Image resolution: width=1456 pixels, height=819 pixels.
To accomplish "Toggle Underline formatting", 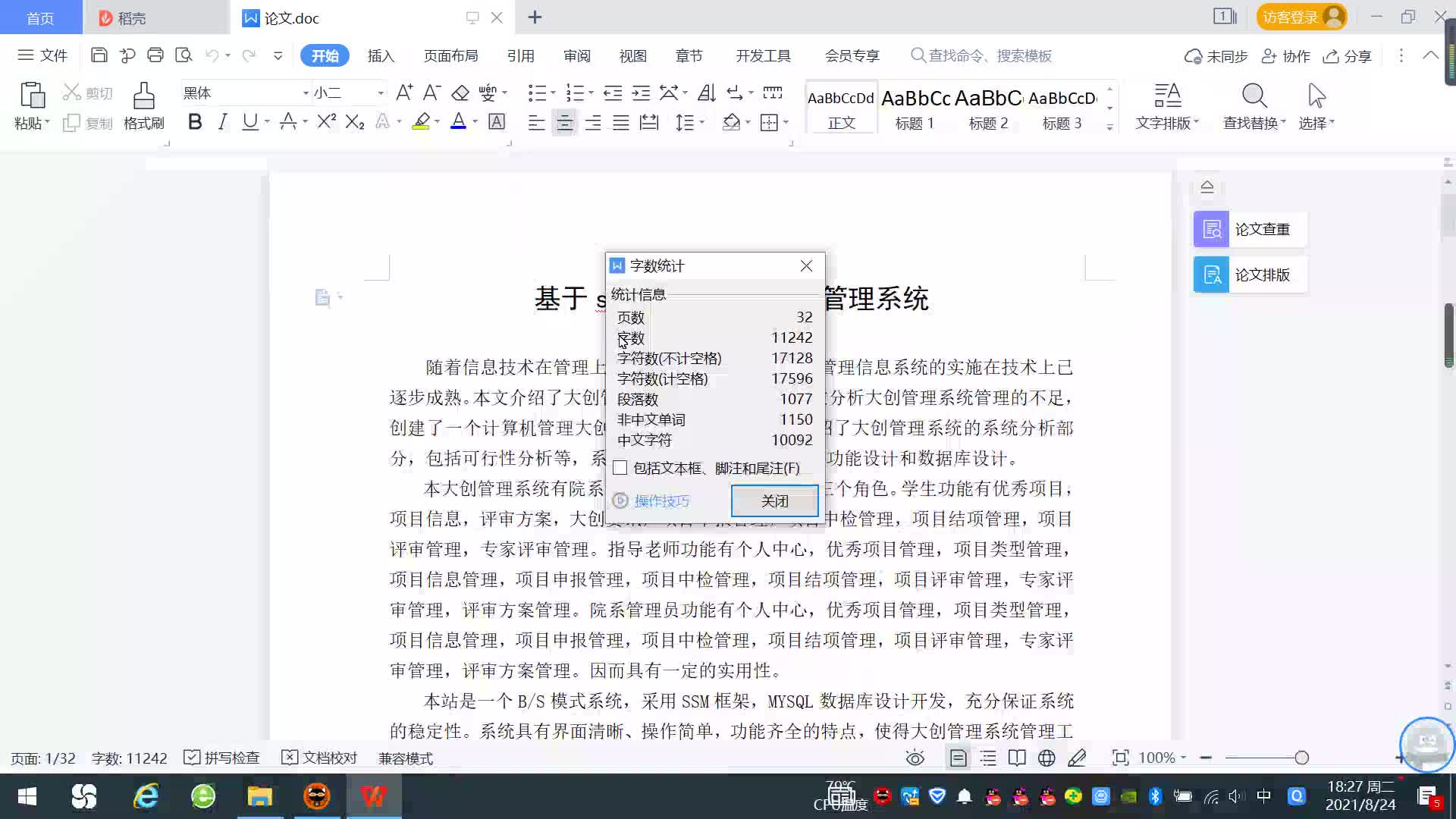I will (x=249, y=121).
